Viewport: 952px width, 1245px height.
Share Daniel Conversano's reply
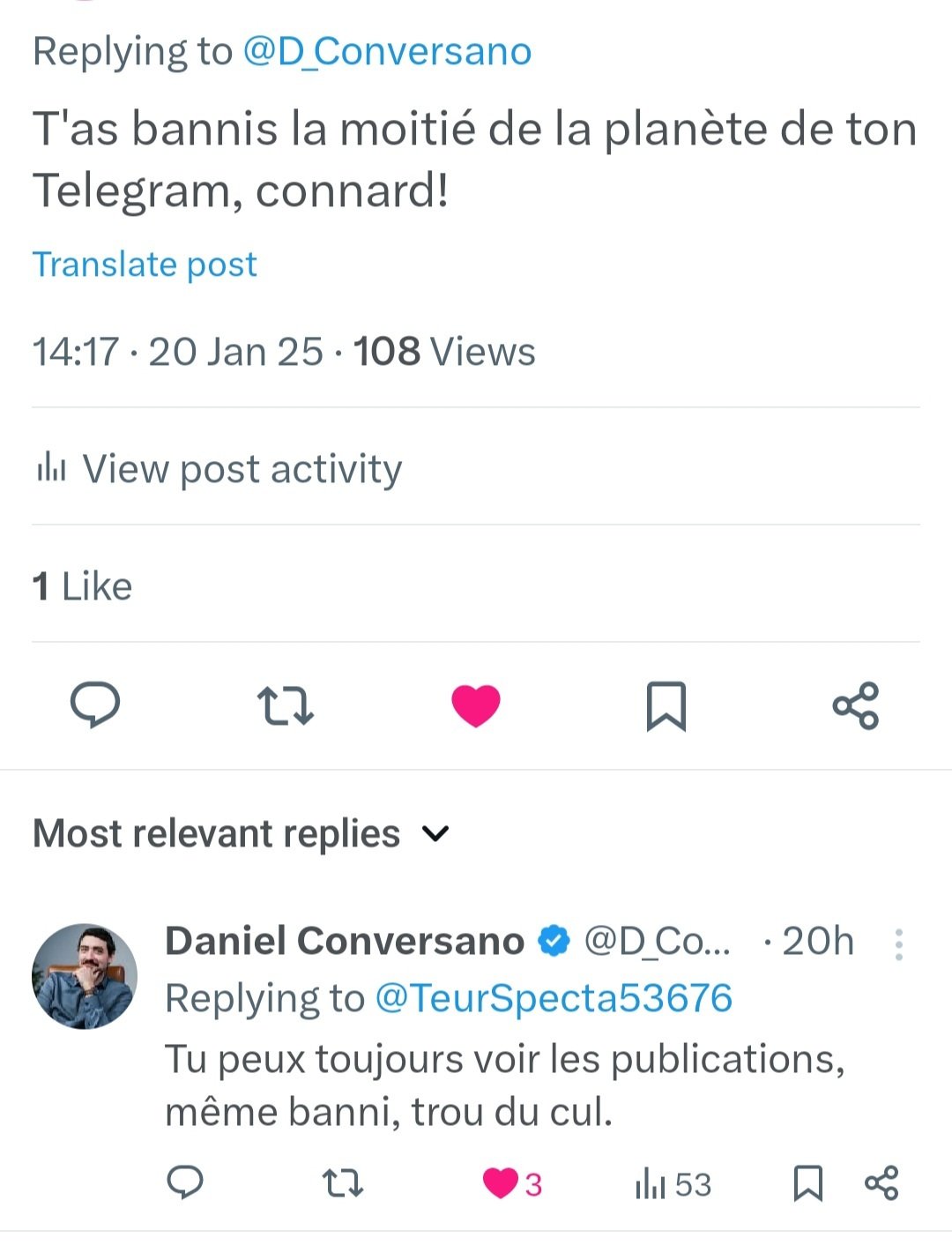881,1182
